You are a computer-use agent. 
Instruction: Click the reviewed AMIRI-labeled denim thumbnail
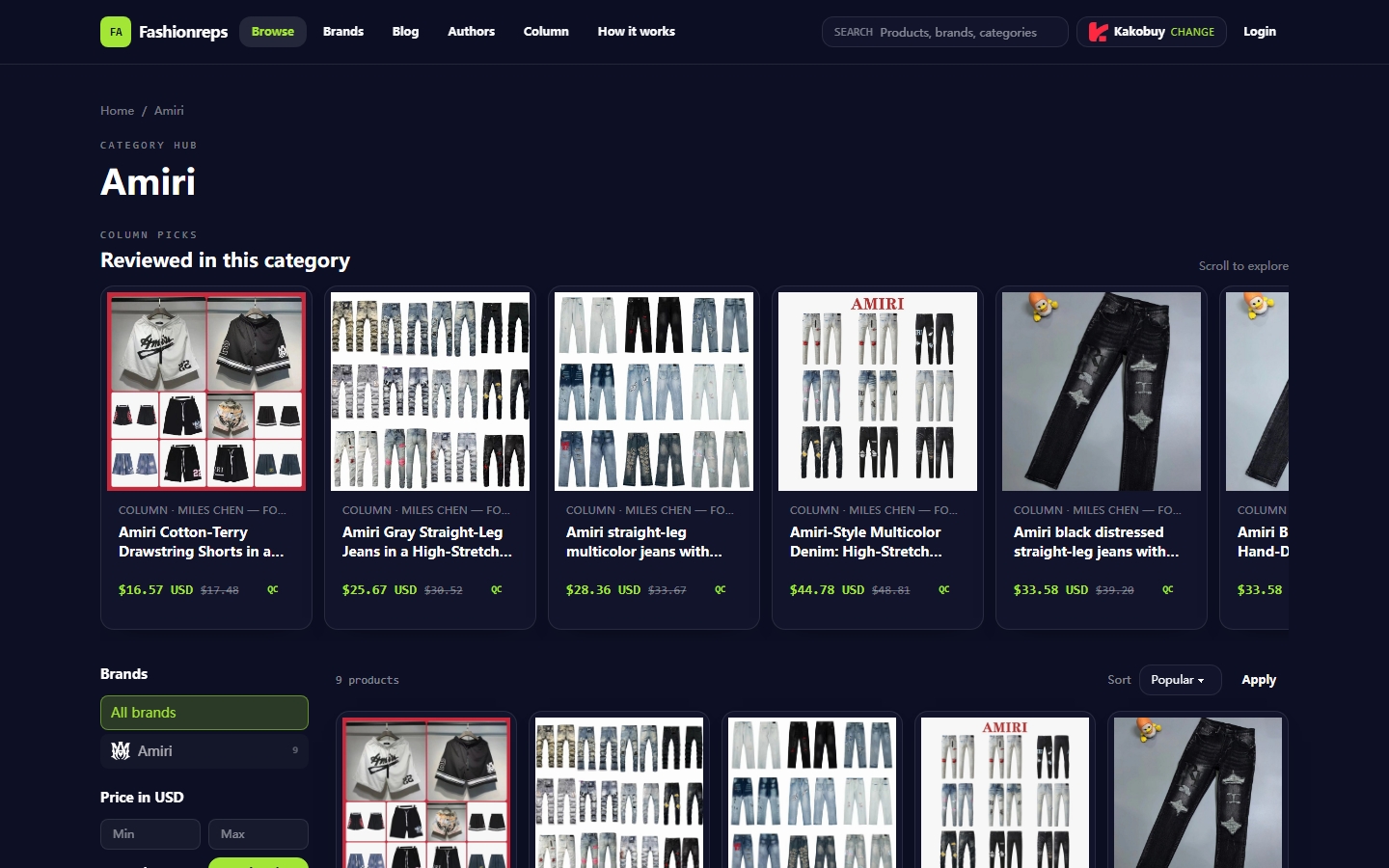point(878,392)
